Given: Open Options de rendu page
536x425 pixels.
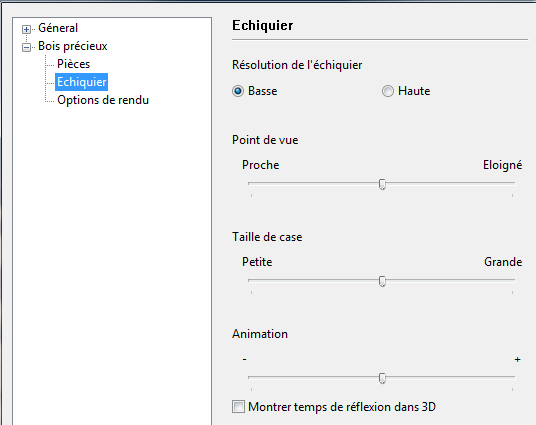Looking at the screenshot, I should [103, 100].
